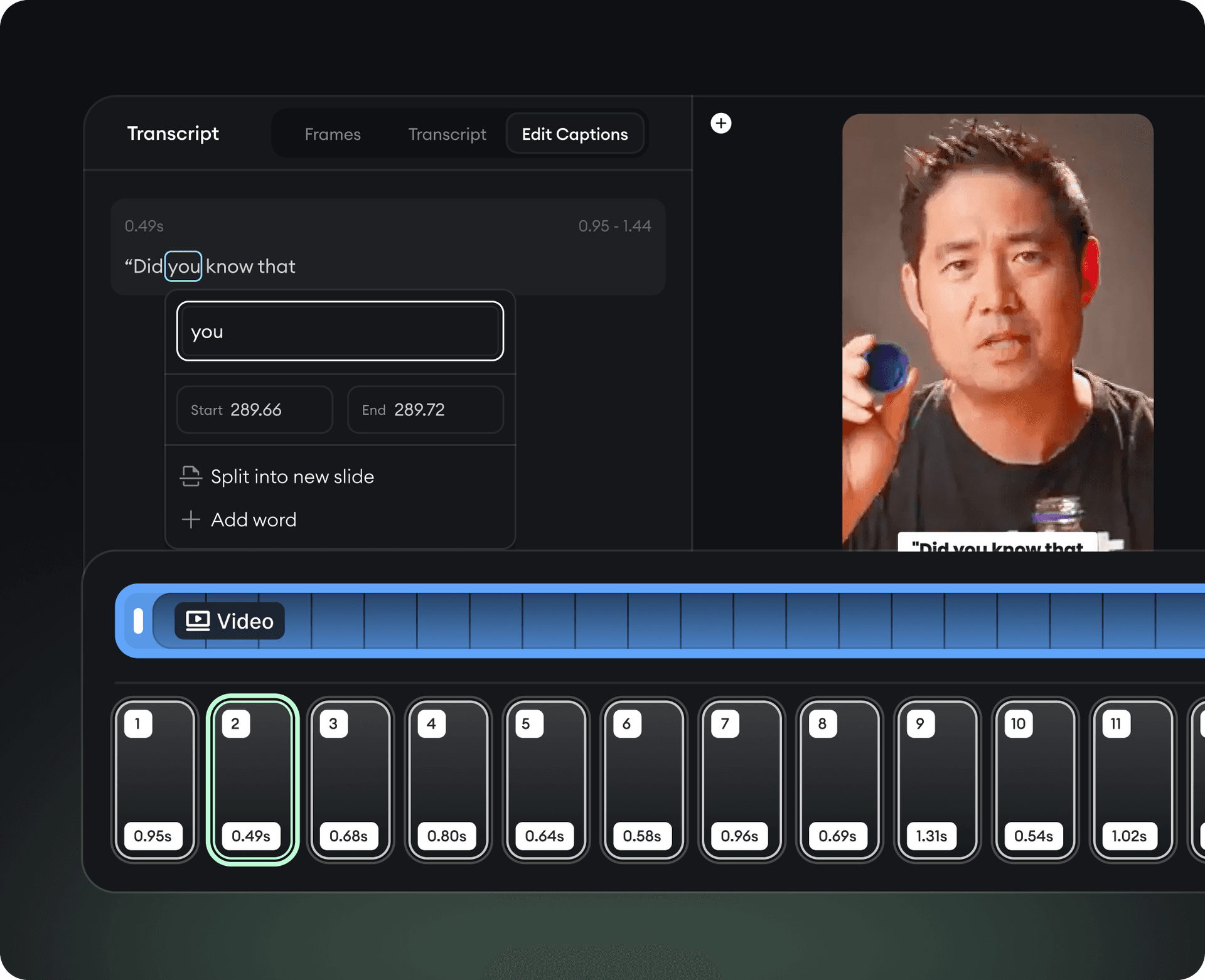
Task: Select the highlighted word 'you' in the caption
Action: click(x=183, y=266)
